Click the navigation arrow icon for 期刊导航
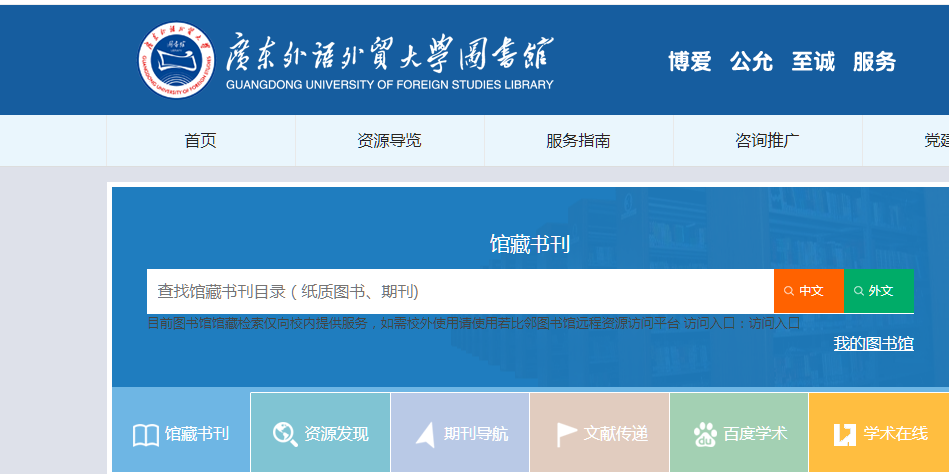 [425, 434]
